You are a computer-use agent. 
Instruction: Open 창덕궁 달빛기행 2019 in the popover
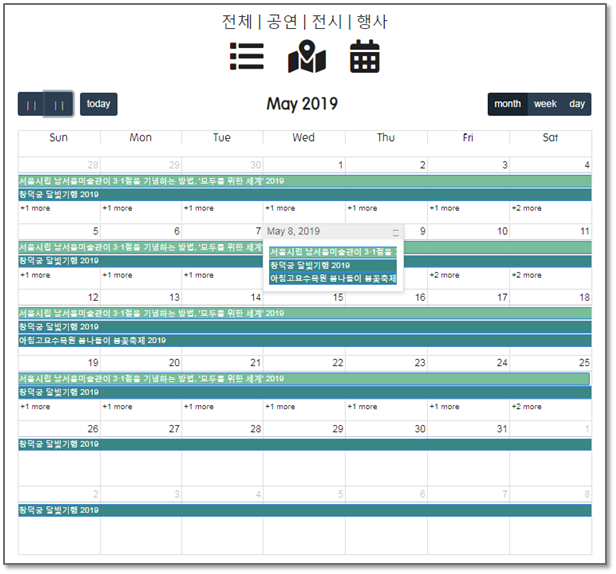(x=333, y=266)
